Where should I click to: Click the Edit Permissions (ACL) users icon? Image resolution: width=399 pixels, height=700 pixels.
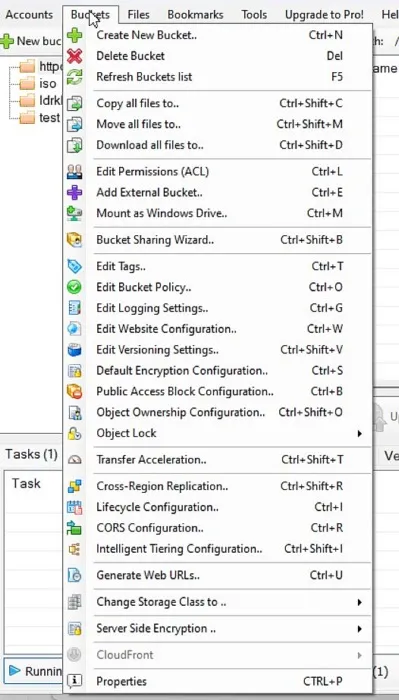click(x=75, y=171)
